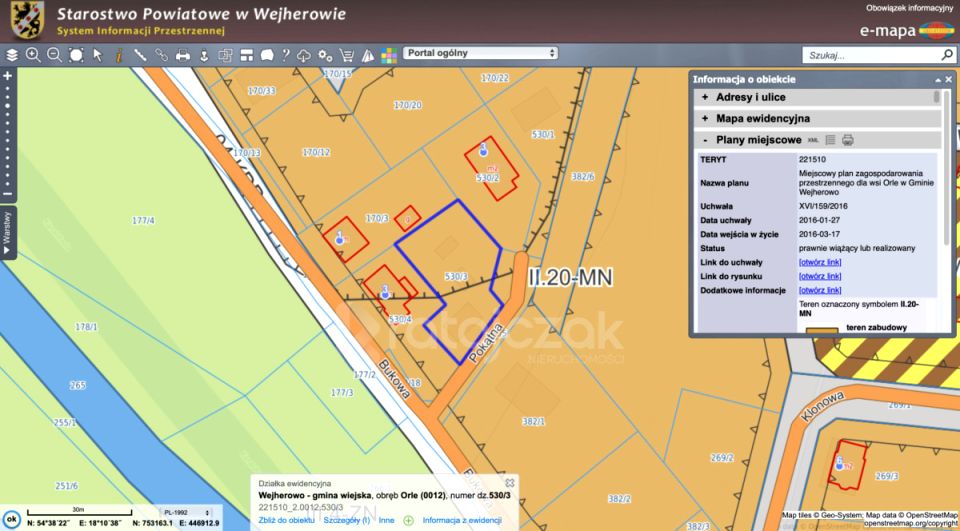Select the arrow pointer selection tool
Image resolution: width=960 pixels, height=531 pixels.
[x=98, y=55]
